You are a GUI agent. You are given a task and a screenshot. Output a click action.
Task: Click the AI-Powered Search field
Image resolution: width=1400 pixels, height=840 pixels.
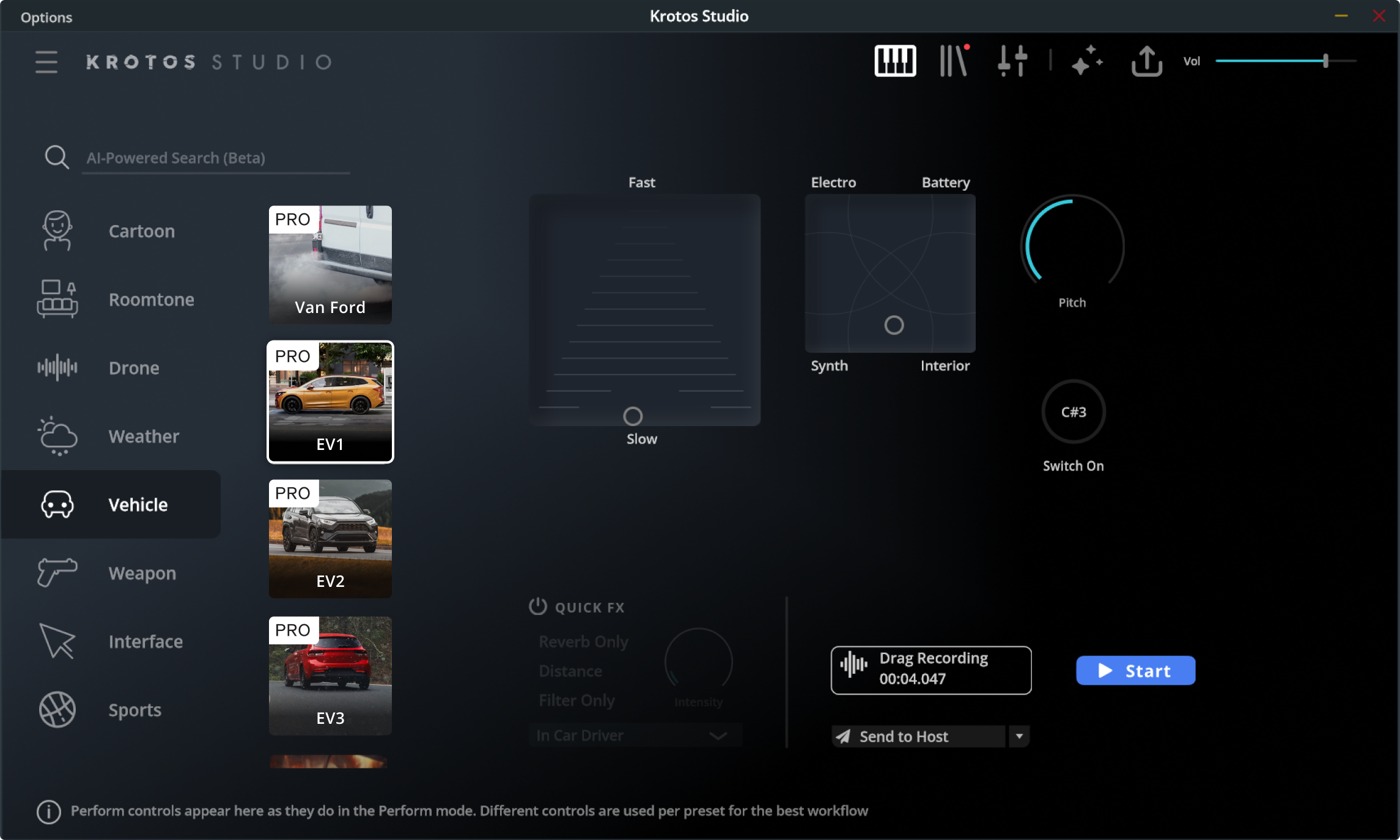(x=216, y=158)
